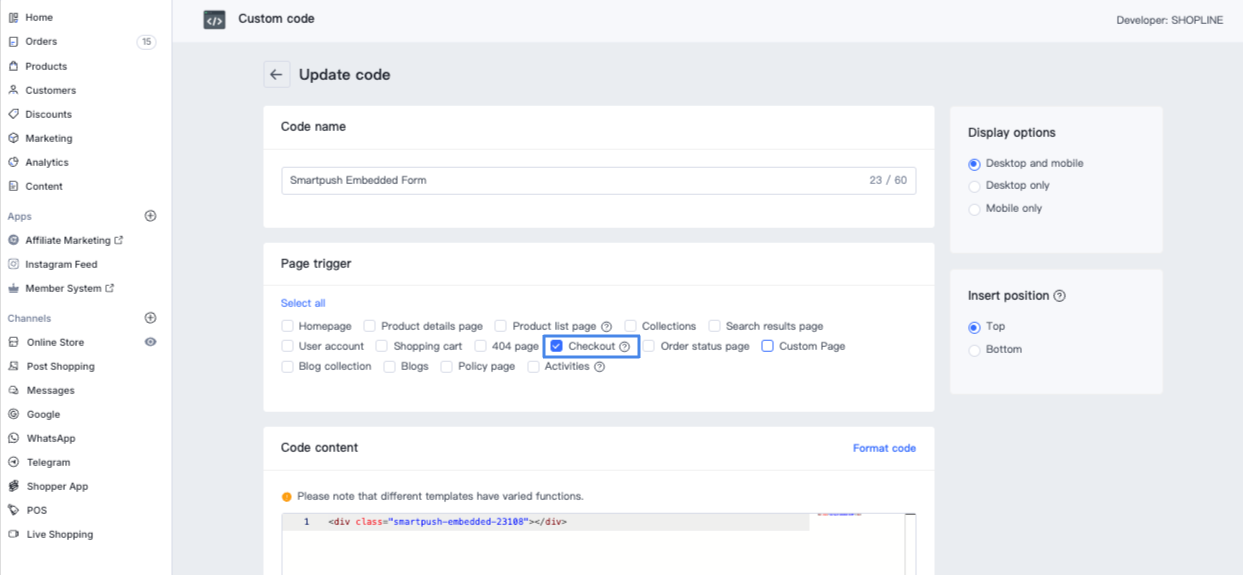Click help icon next to Insert position
Image resolution: width=1243 pixels, height=575 pixels.
1060,296
